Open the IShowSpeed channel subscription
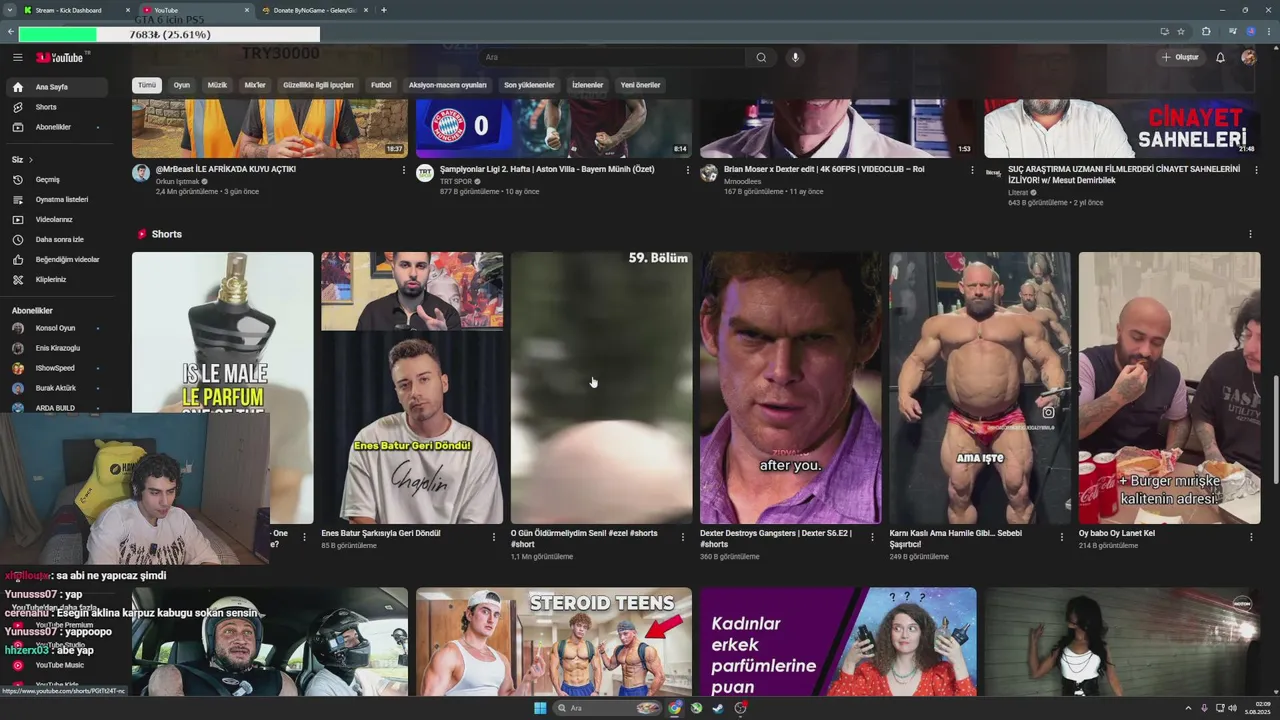The image size is (1280, 720). point(56,368)
